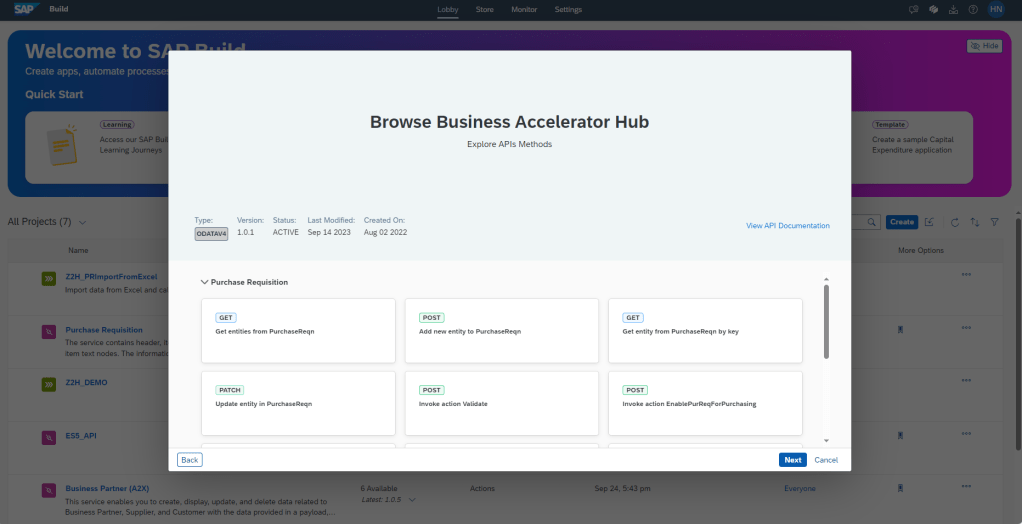This screenshot has height=524, width=1022.
Task: Collapse the Purchase Requisition section
Action: point(204,282)
